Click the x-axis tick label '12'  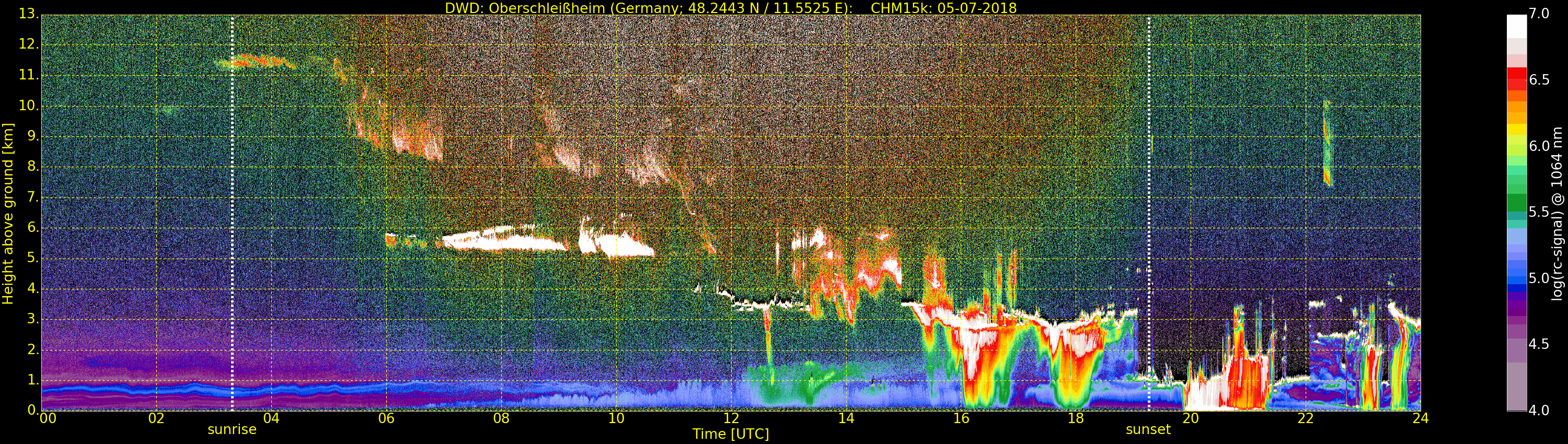[x=731, y=418]
